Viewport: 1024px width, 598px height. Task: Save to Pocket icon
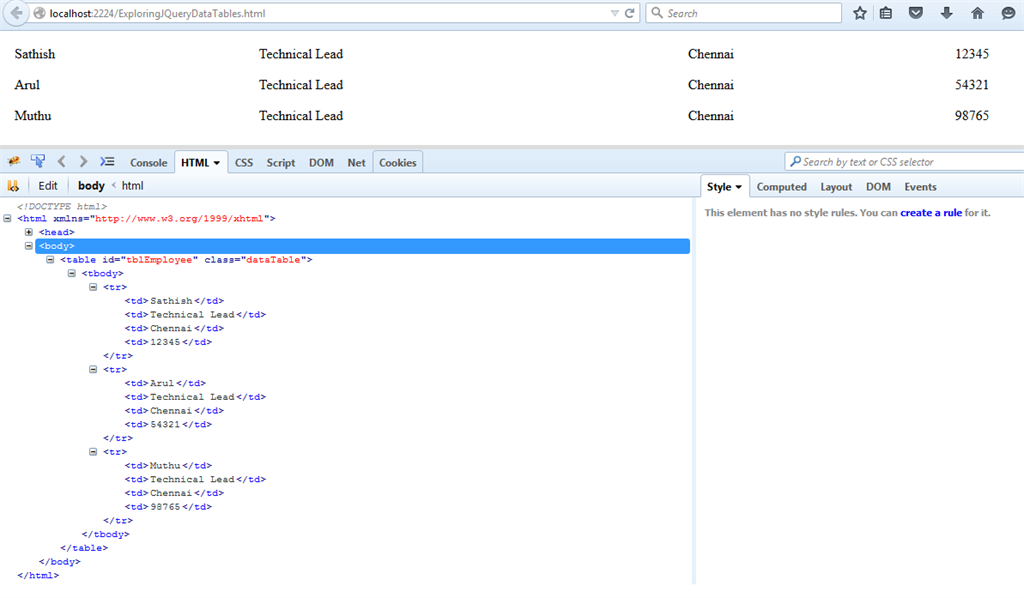coord(916,13)
